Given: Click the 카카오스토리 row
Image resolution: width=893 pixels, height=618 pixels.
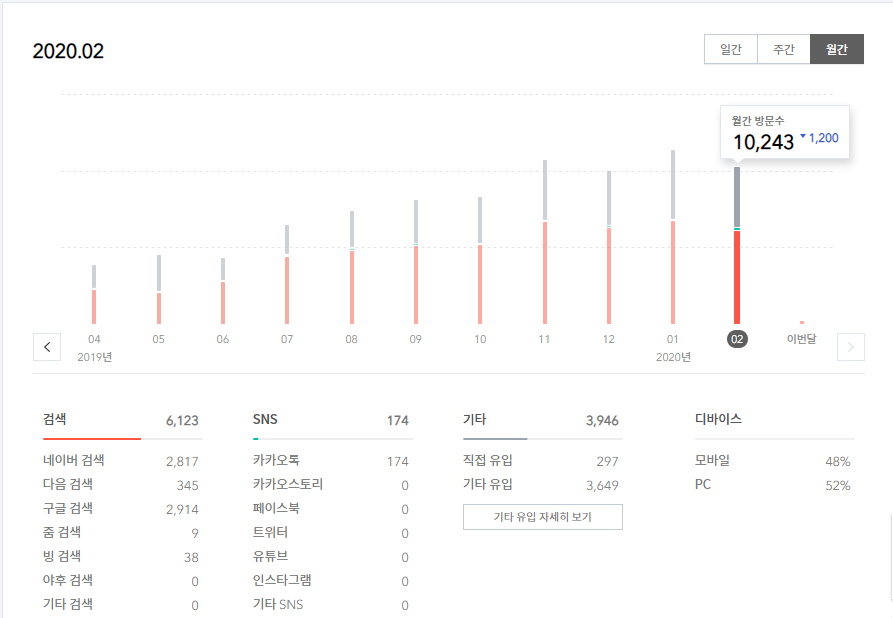Looking at the screenshot, I should click(333, 485).
